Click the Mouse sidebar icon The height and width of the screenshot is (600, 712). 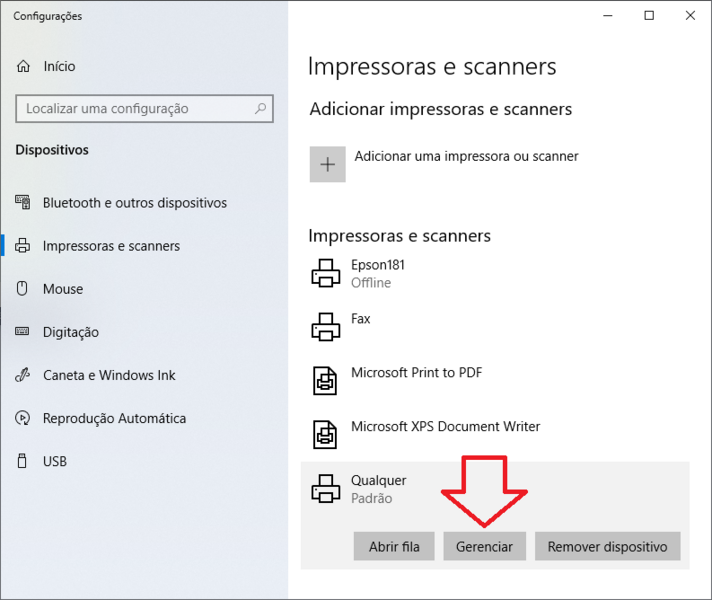tap(22, 288)
